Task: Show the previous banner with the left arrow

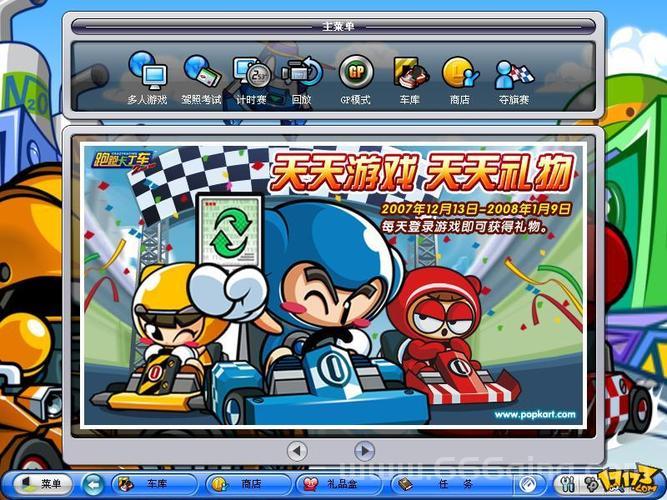Action: tap(297, 450)
